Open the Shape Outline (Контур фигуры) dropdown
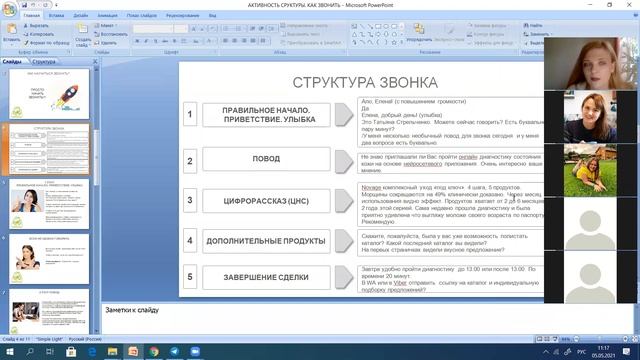The image size is (640, 360). point(486,34)
